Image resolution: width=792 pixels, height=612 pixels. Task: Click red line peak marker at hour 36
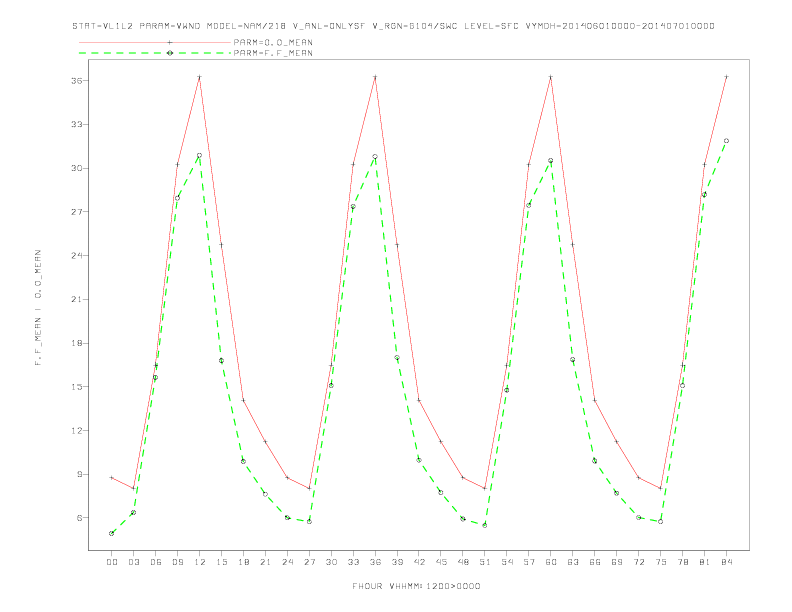(375, 77)
